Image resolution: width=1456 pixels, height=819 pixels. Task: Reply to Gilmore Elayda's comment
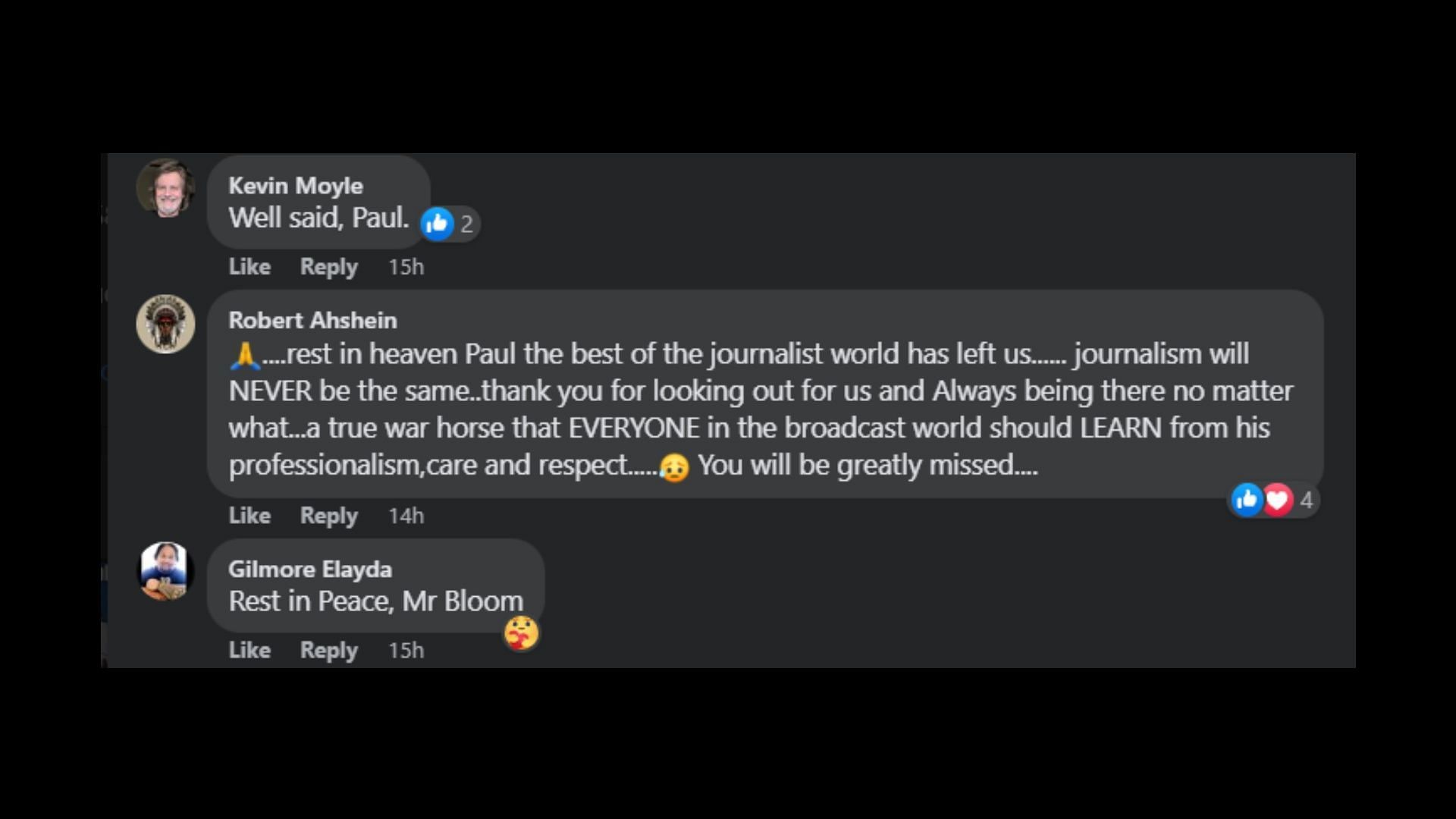point(328,651)
